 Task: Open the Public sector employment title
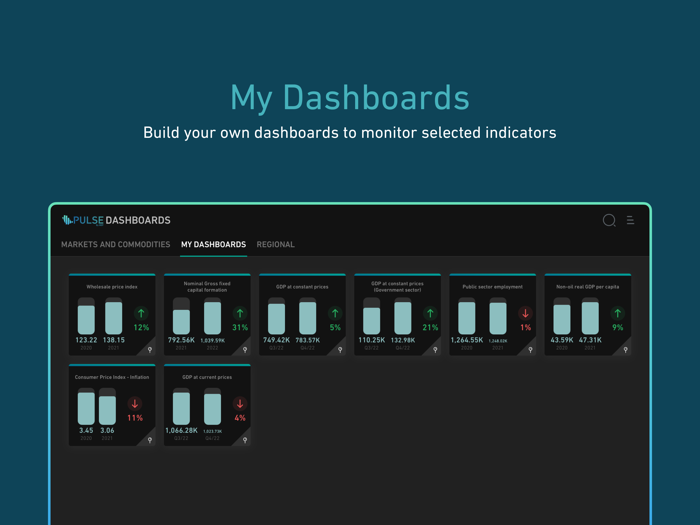click(x=492, y=287)
